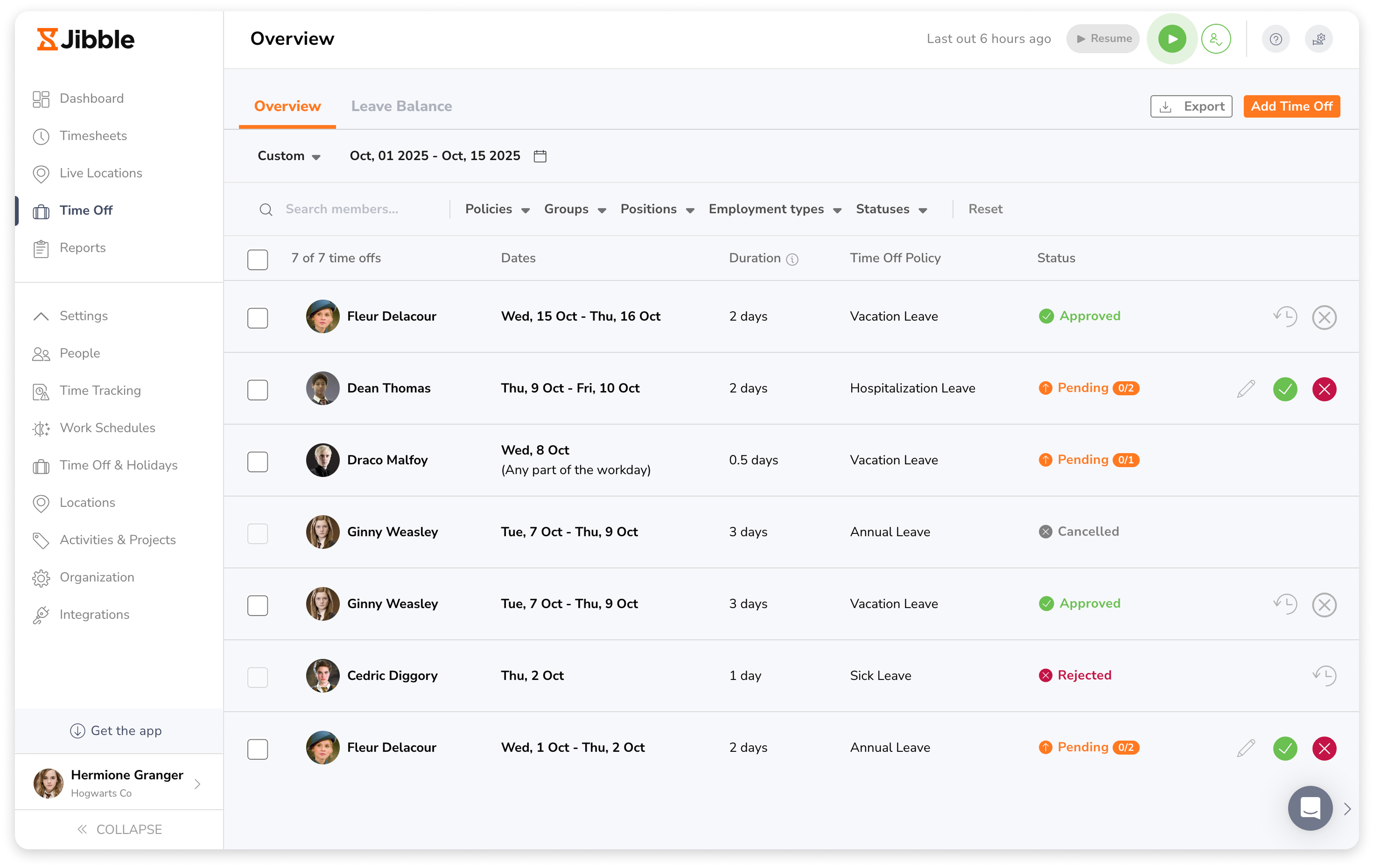This screenshot has height=868, width=1374.
Task: Click the Oct 01 - Oct 15 2025 date range
Action: (x=435, y=156)
